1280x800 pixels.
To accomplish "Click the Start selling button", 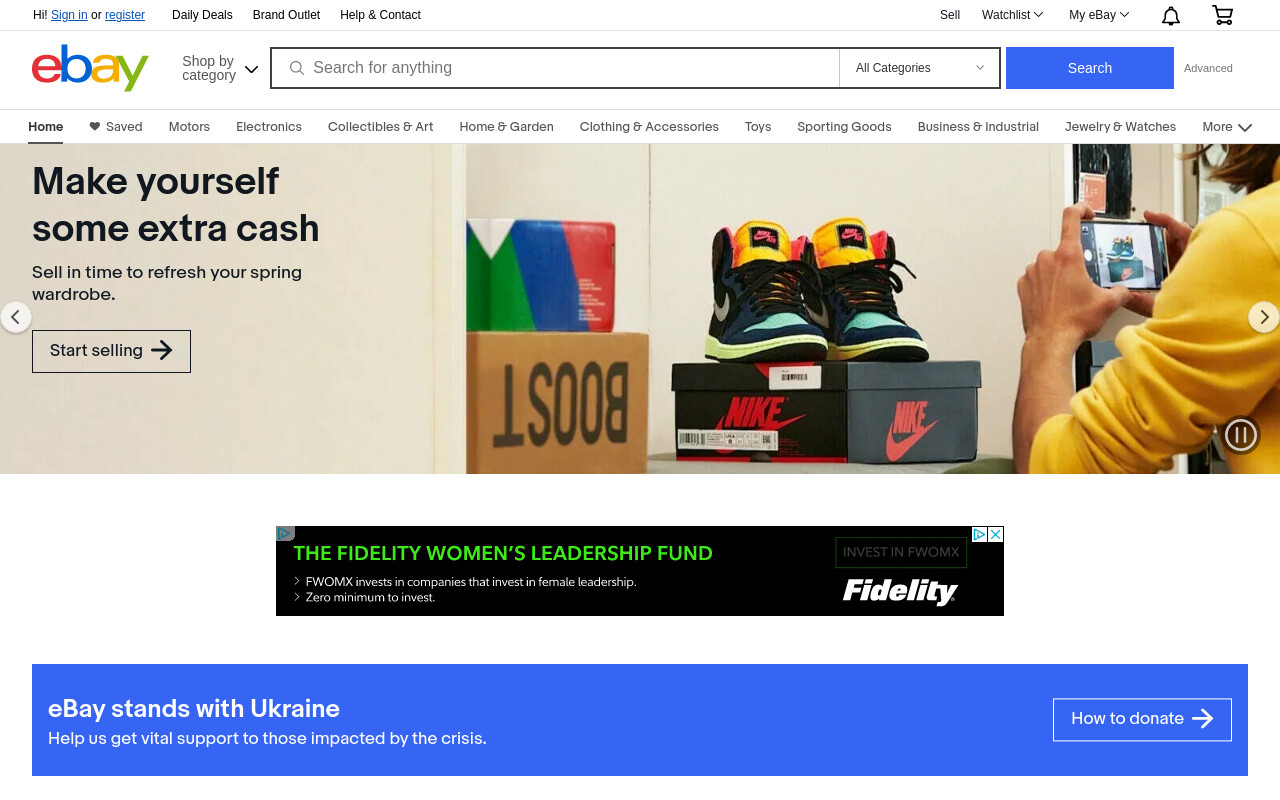I will [x=111, y=351].
